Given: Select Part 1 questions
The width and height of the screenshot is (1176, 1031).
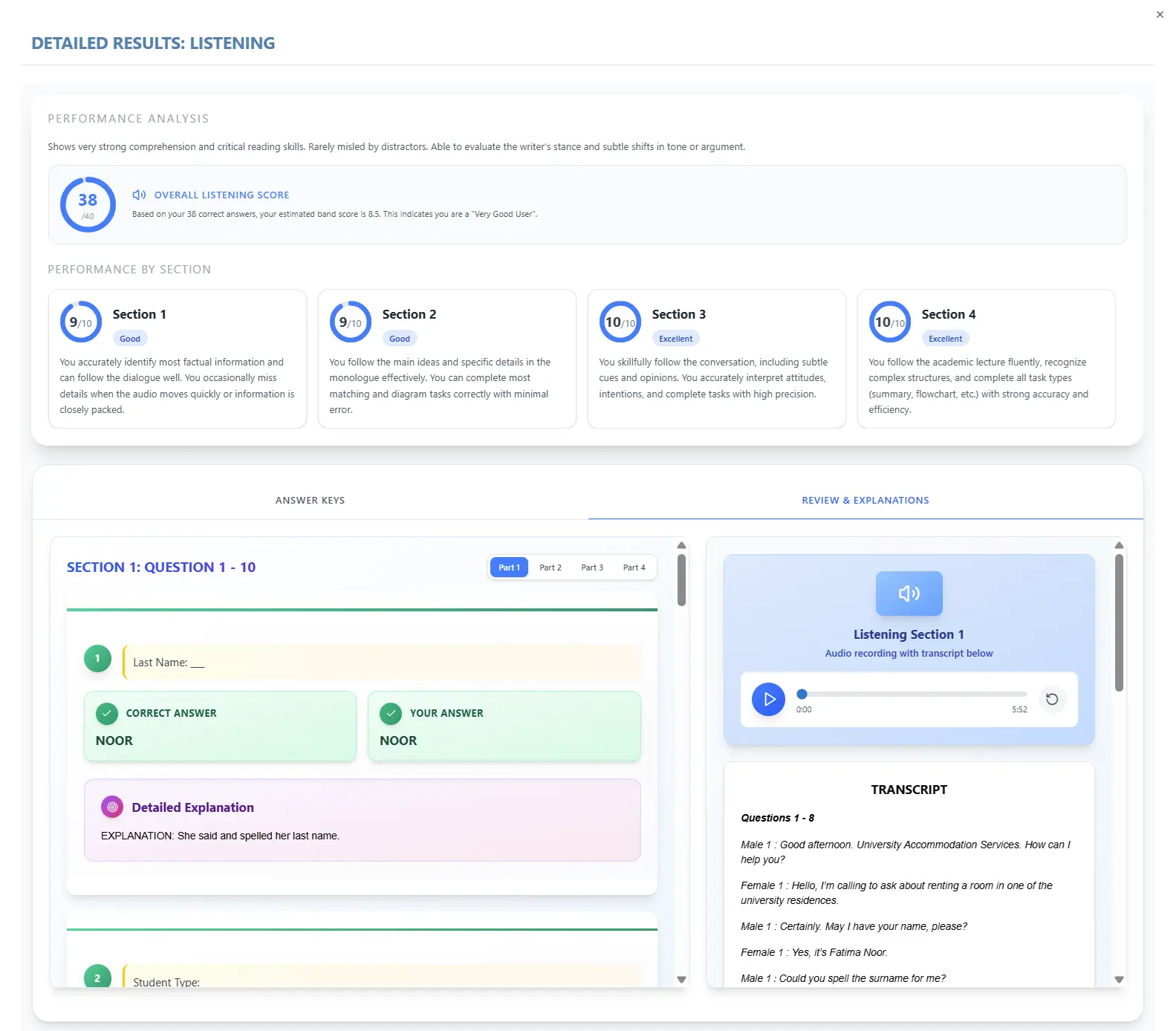Looking at the screenshot, I should click(509, 567).
